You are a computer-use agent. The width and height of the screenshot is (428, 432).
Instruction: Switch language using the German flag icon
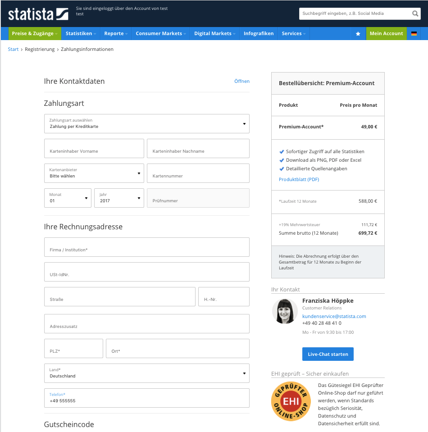pyautogui.click(x=414, y=34)
